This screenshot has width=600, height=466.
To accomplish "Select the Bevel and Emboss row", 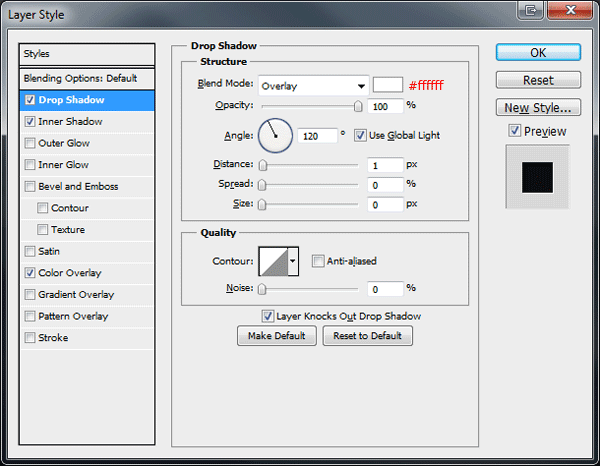I will (87, 187).
